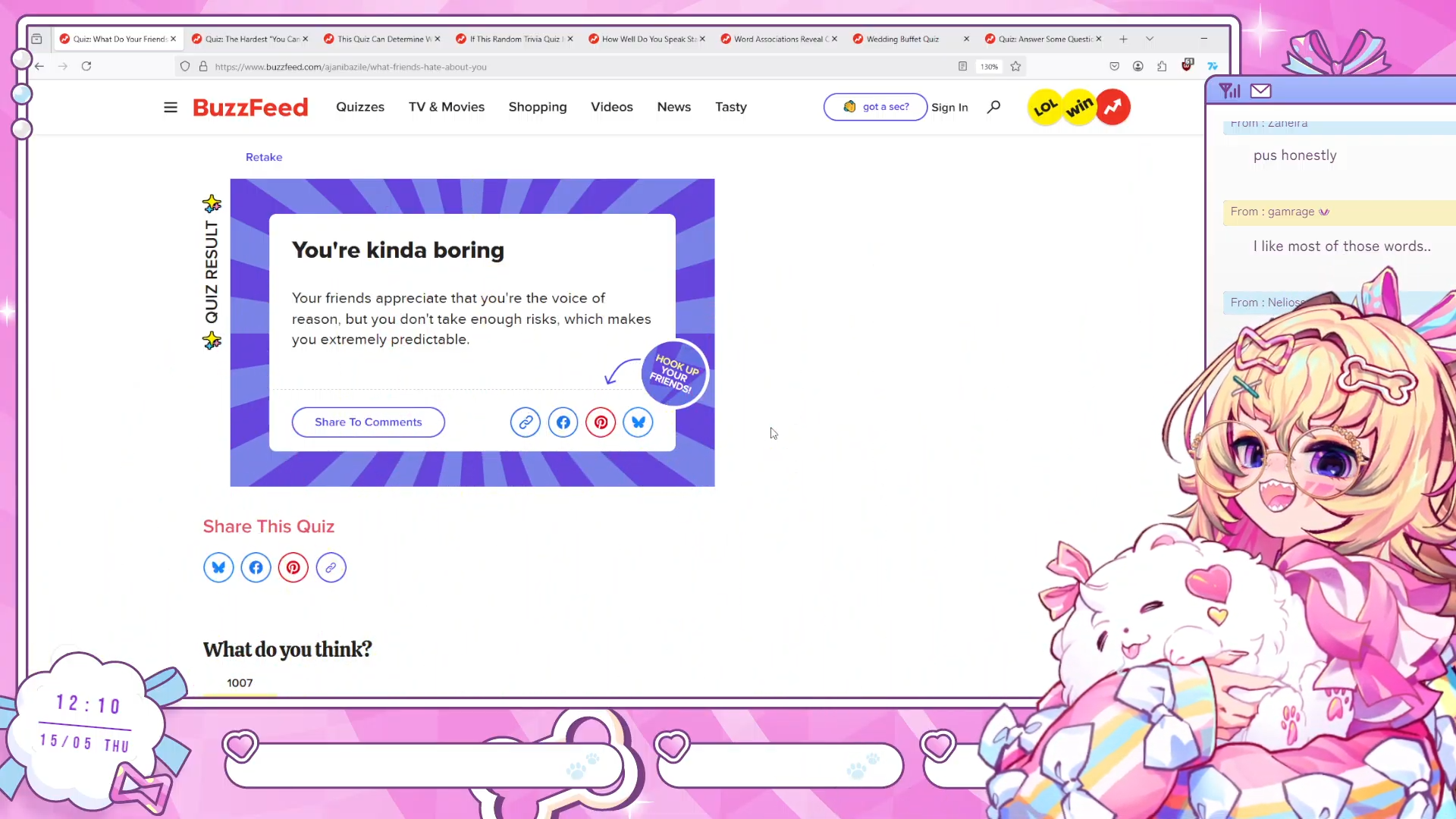
Task: Bookmark page with star icon
Action: pos(1015,67)
